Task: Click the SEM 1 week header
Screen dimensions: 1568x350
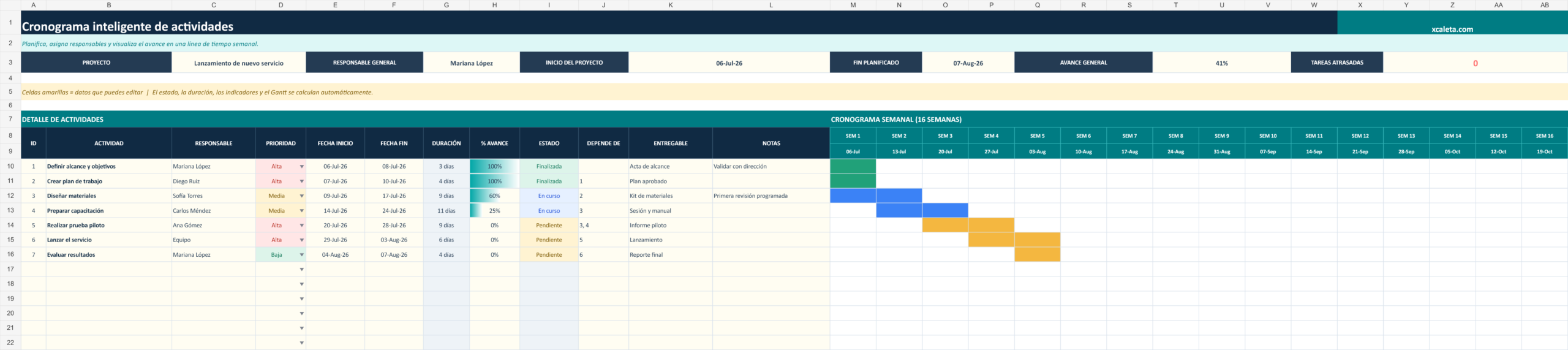Action: 853,135
